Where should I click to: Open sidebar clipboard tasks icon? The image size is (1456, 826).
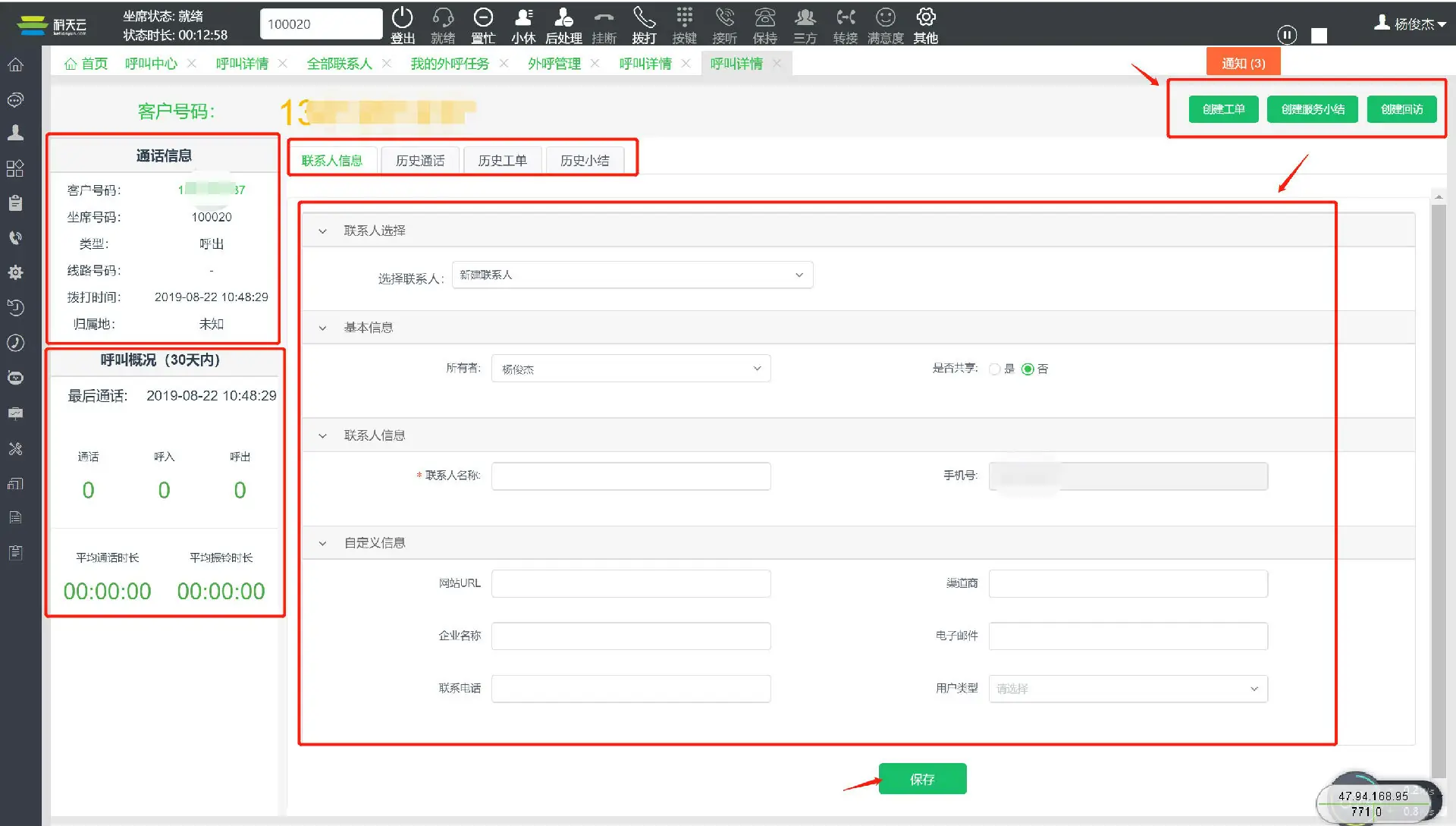(15, 203)
